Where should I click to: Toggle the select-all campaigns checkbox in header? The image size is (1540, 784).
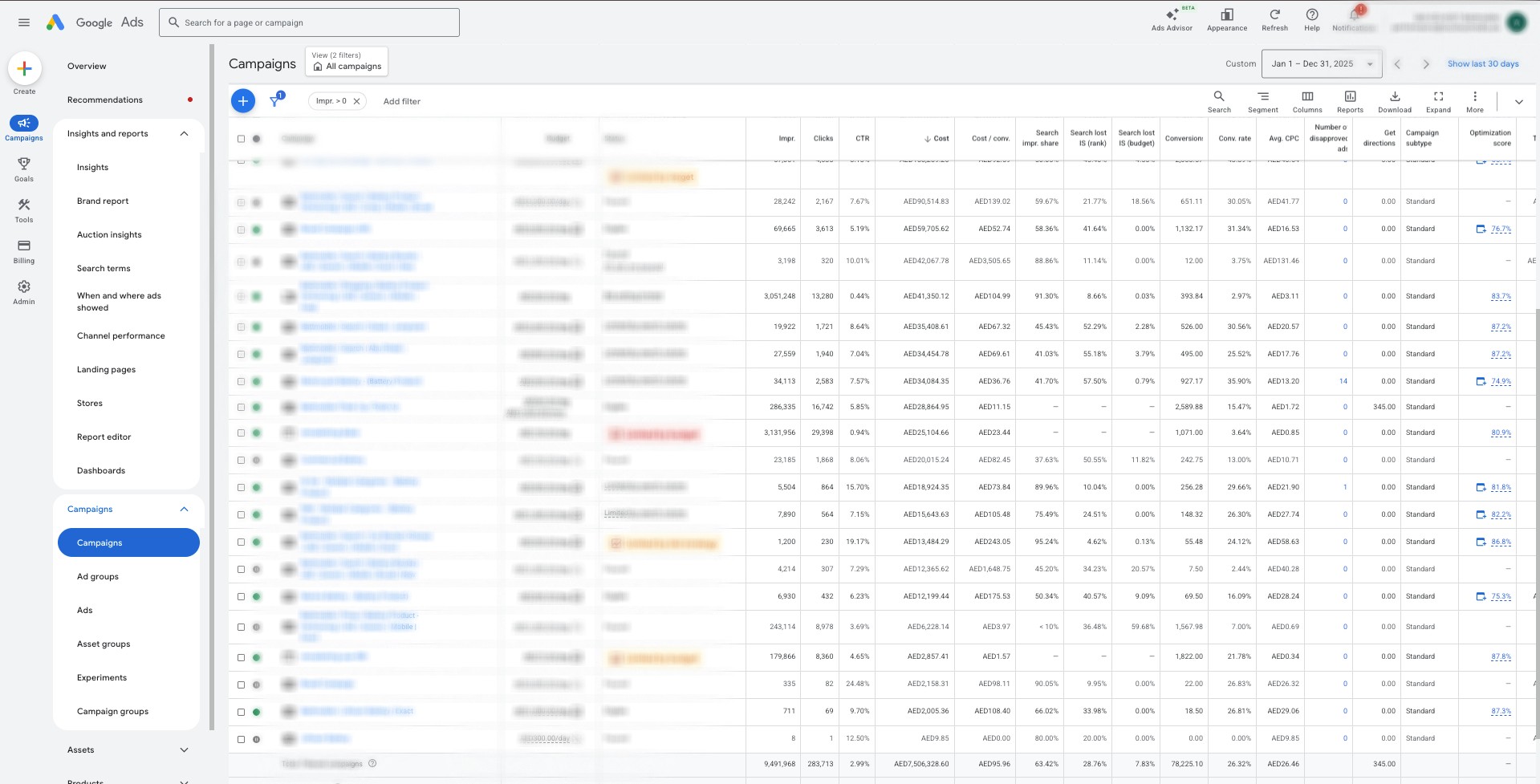tap(241, 139)
